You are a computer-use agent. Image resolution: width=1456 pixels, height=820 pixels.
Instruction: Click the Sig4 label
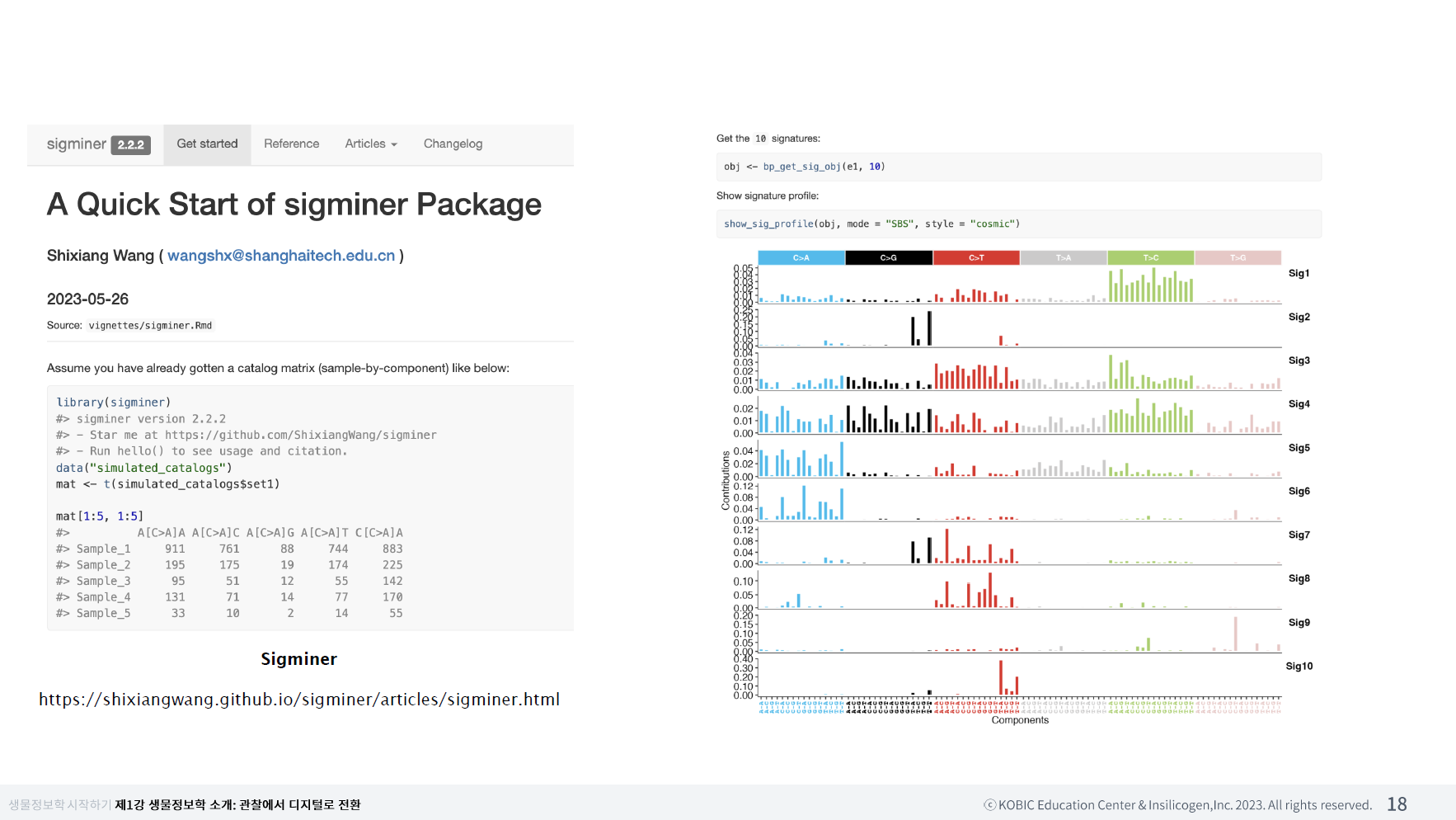pos(1299,404)
